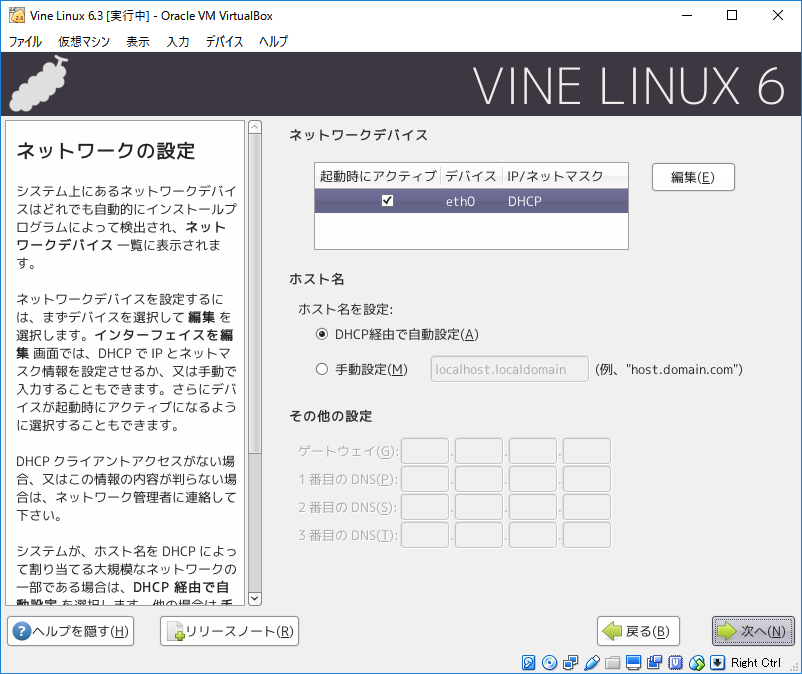
Task: Click the 編集 button
Action: [x=693, y=177]
